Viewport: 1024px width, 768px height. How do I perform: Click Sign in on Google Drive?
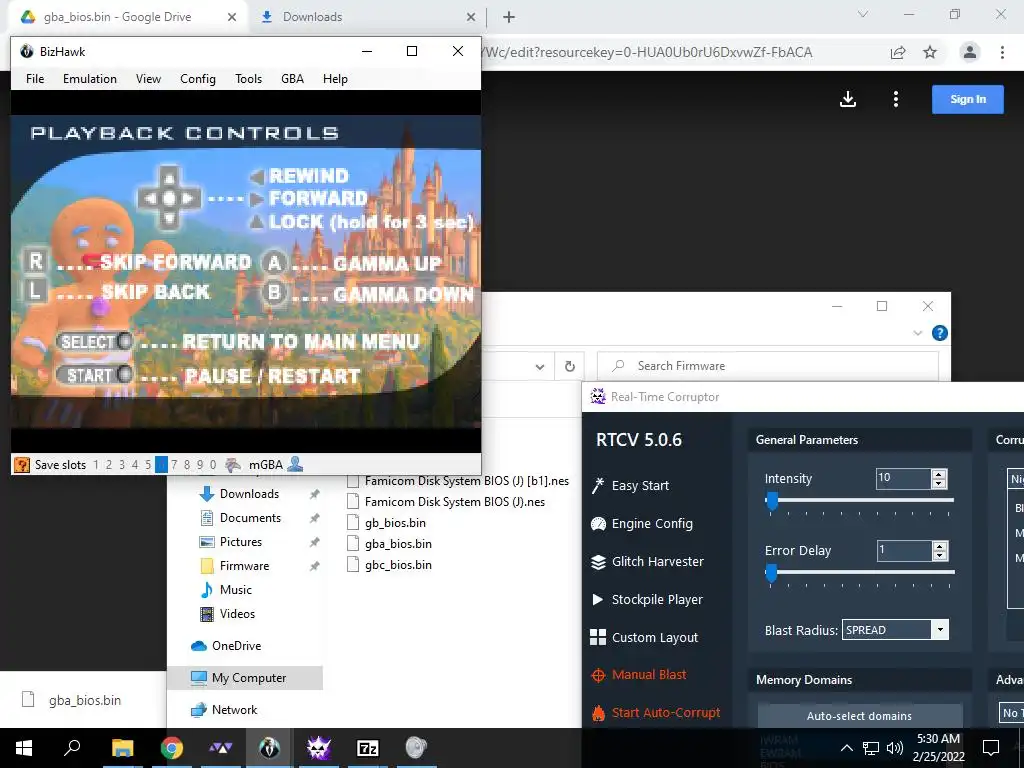tap(968, 99)
